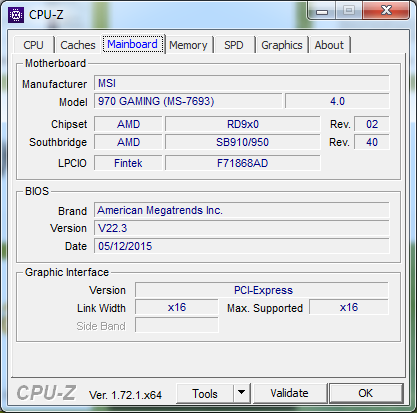
Task: Minimize the CPU-Z window
Action: click(322, 12)
